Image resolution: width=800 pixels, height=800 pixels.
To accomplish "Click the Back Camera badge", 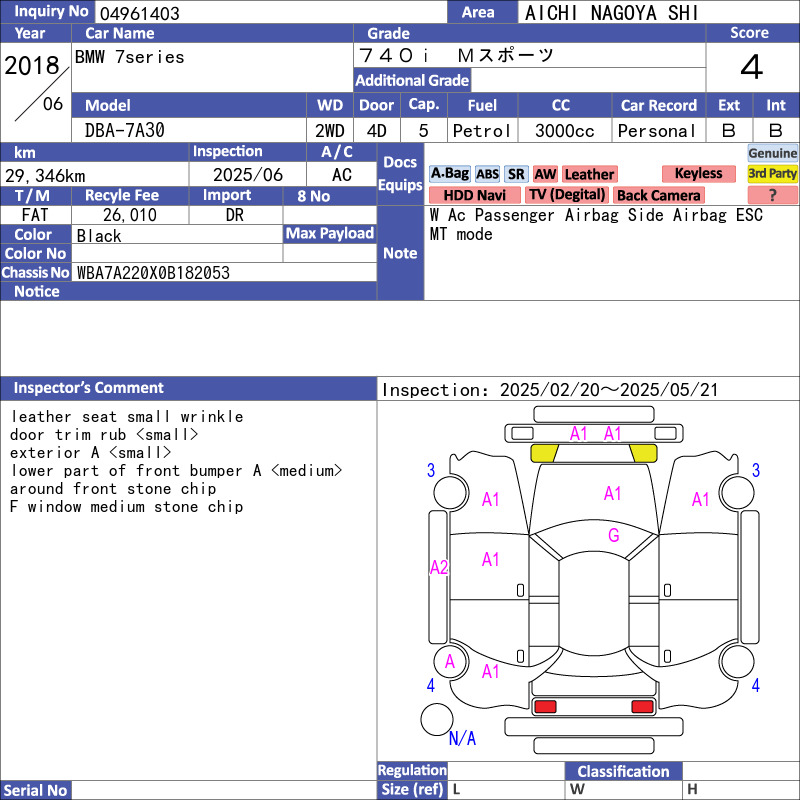I will (x=658, y=195).
